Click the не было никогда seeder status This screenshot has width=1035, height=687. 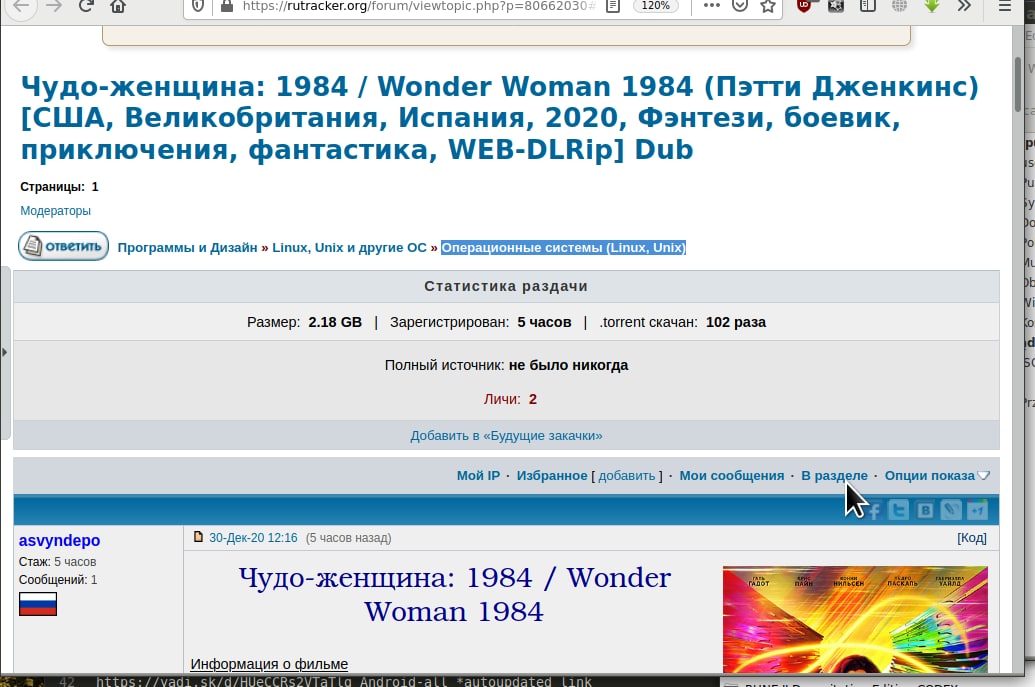(x=568, y=365)
